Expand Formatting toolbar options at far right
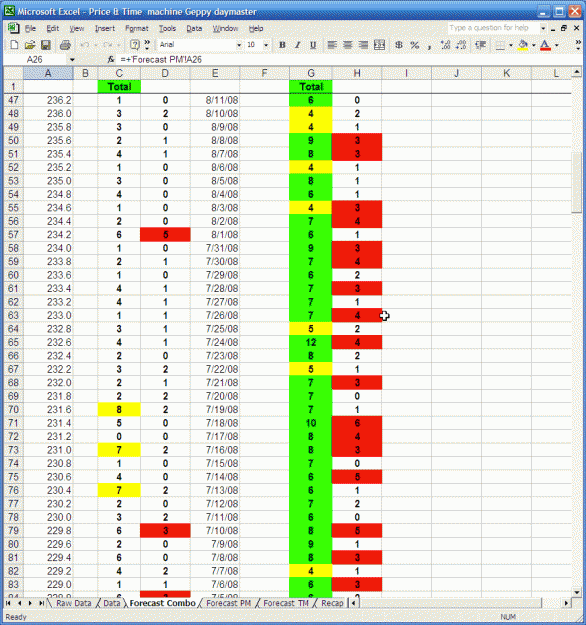The image size is (586, 625). pos(578,45)
